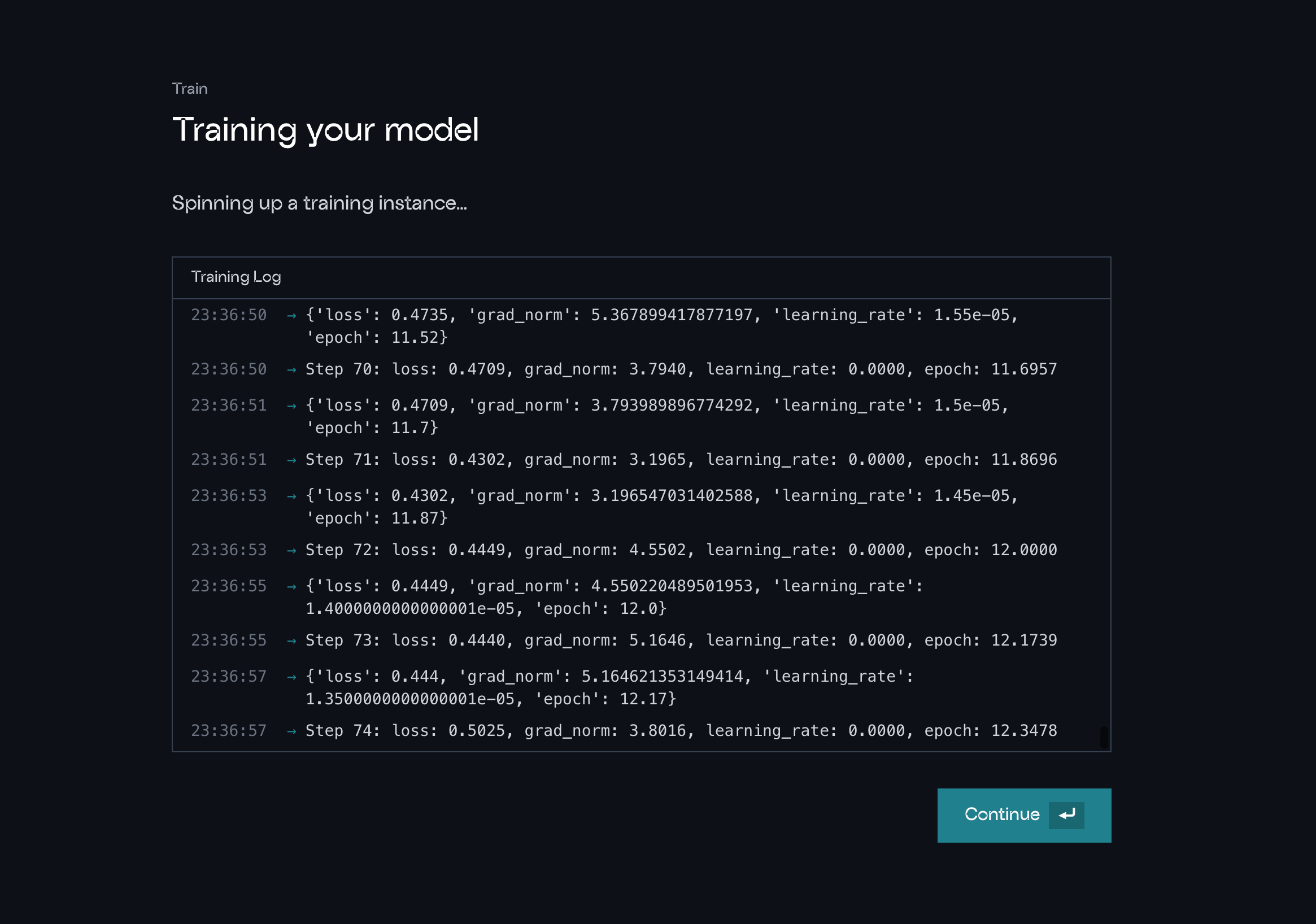Click the last 23:36:57 timestamp in the log

click(228, 731)
